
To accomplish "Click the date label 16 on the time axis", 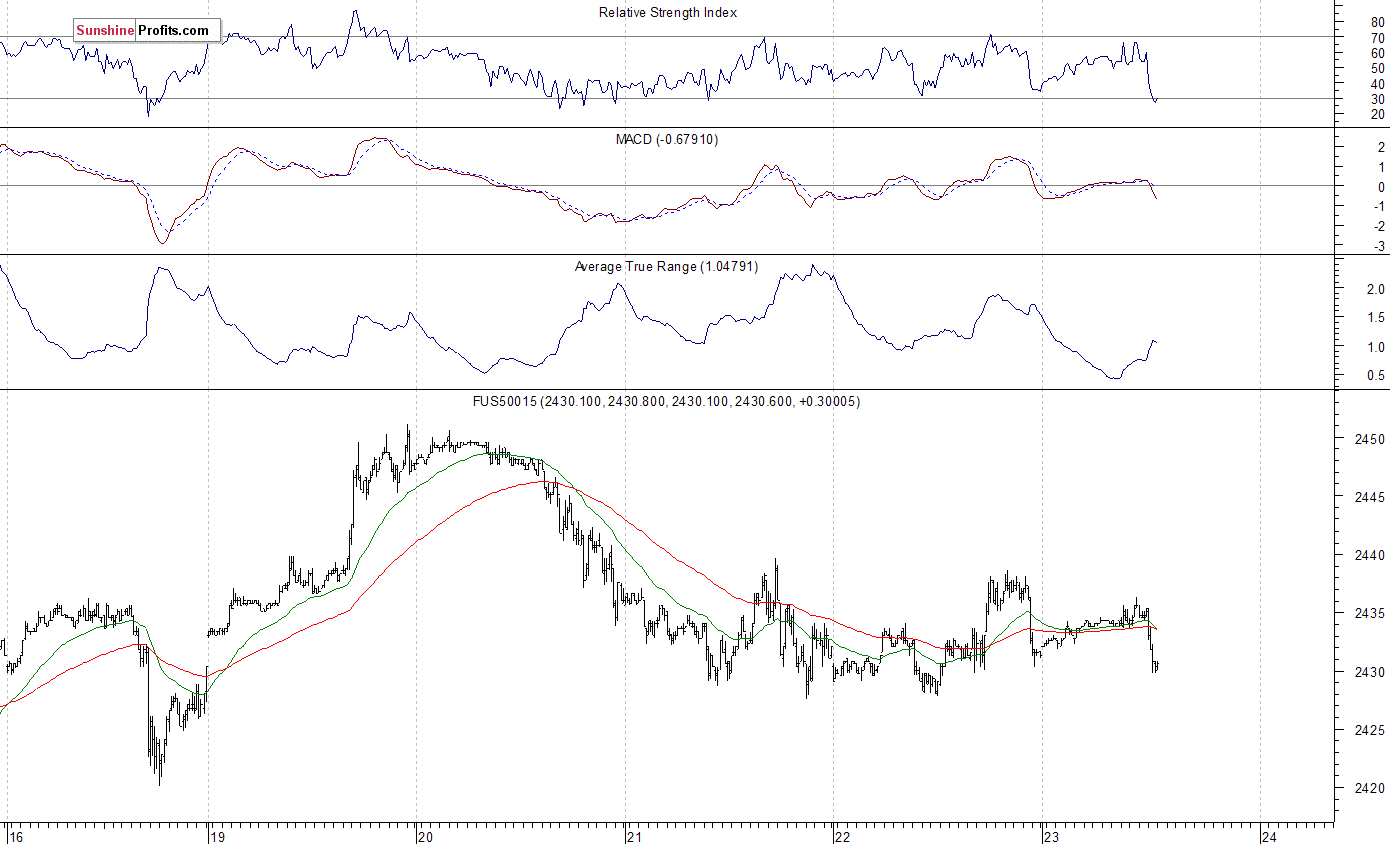I will click(x=14, y=836).
